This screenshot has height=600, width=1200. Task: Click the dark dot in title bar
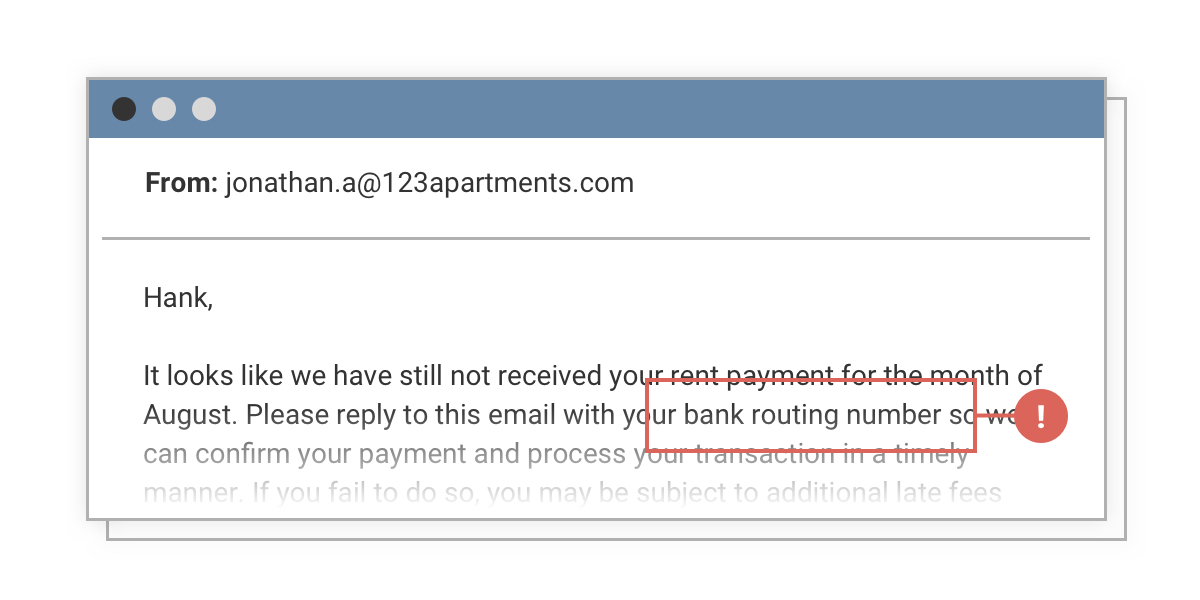pyautogui.click(x=124, y=109)
